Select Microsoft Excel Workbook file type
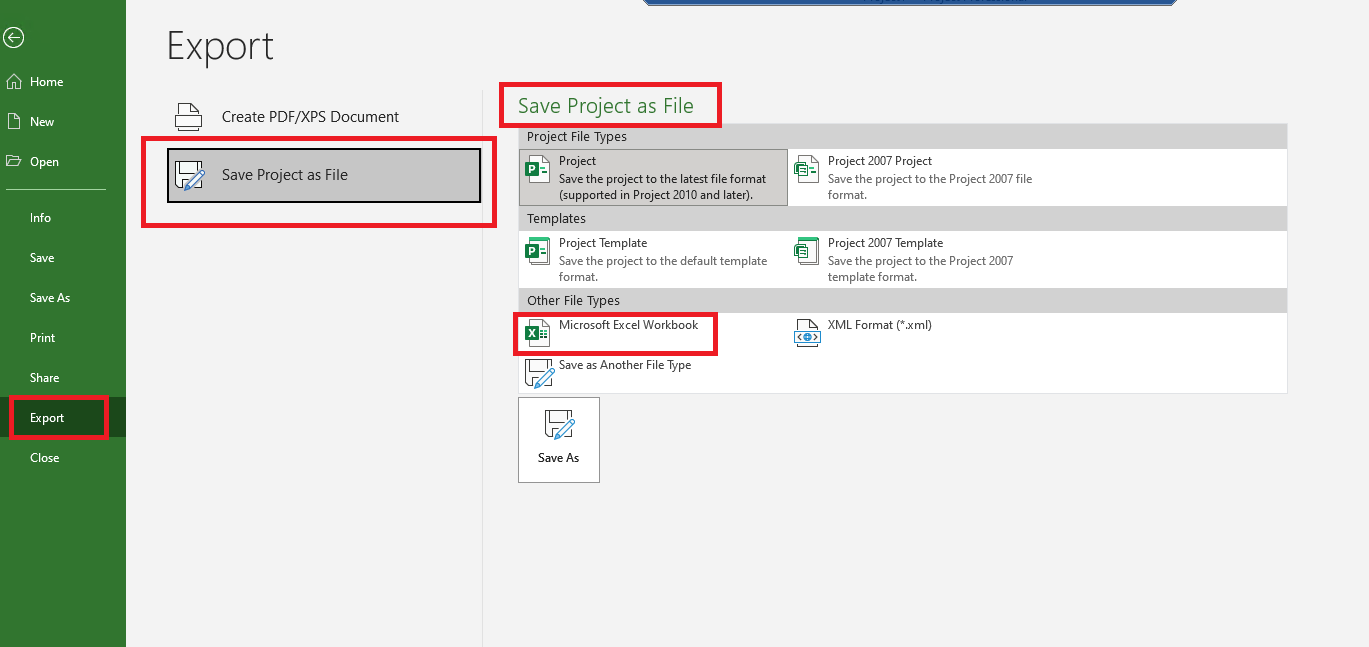Image resolution: width=1369 pixels, height=647 pixels. [653, 333]
